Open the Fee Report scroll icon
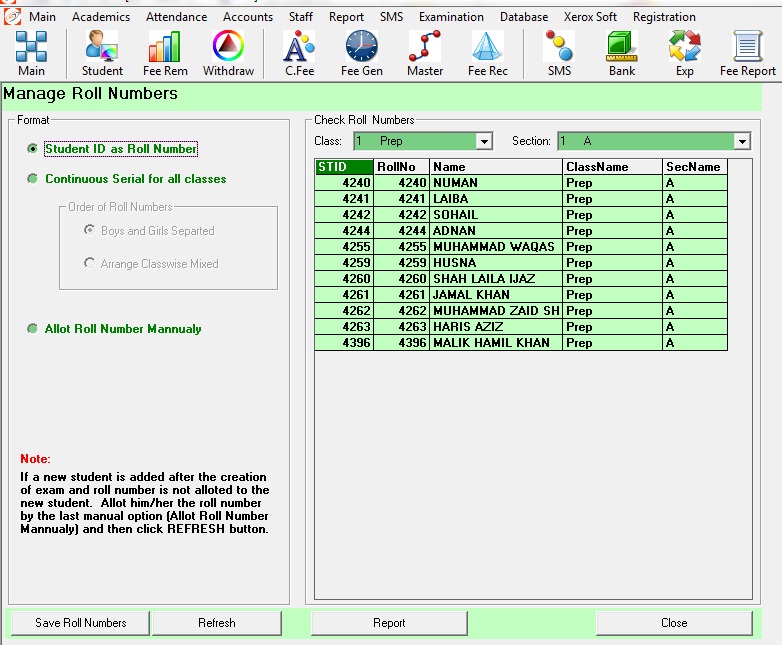 click(747, 52)
